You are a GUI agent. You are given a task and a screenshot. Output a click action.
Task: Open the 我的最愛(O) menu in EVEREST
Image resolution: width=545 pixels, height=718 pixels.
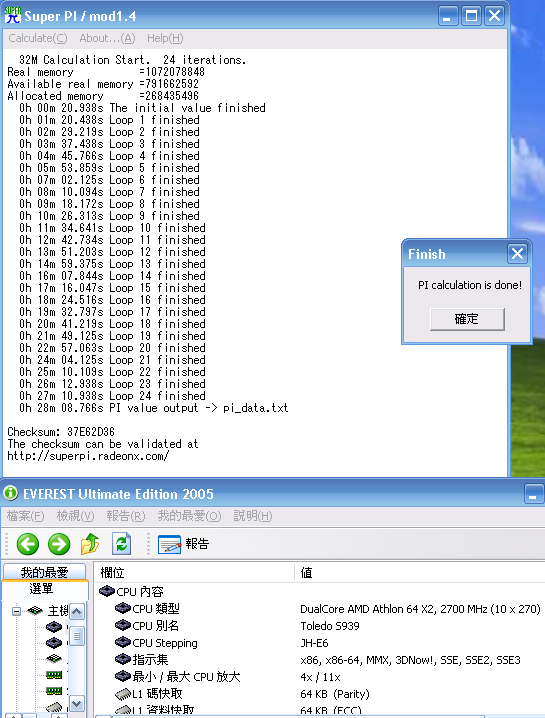(x=189, y=516)
